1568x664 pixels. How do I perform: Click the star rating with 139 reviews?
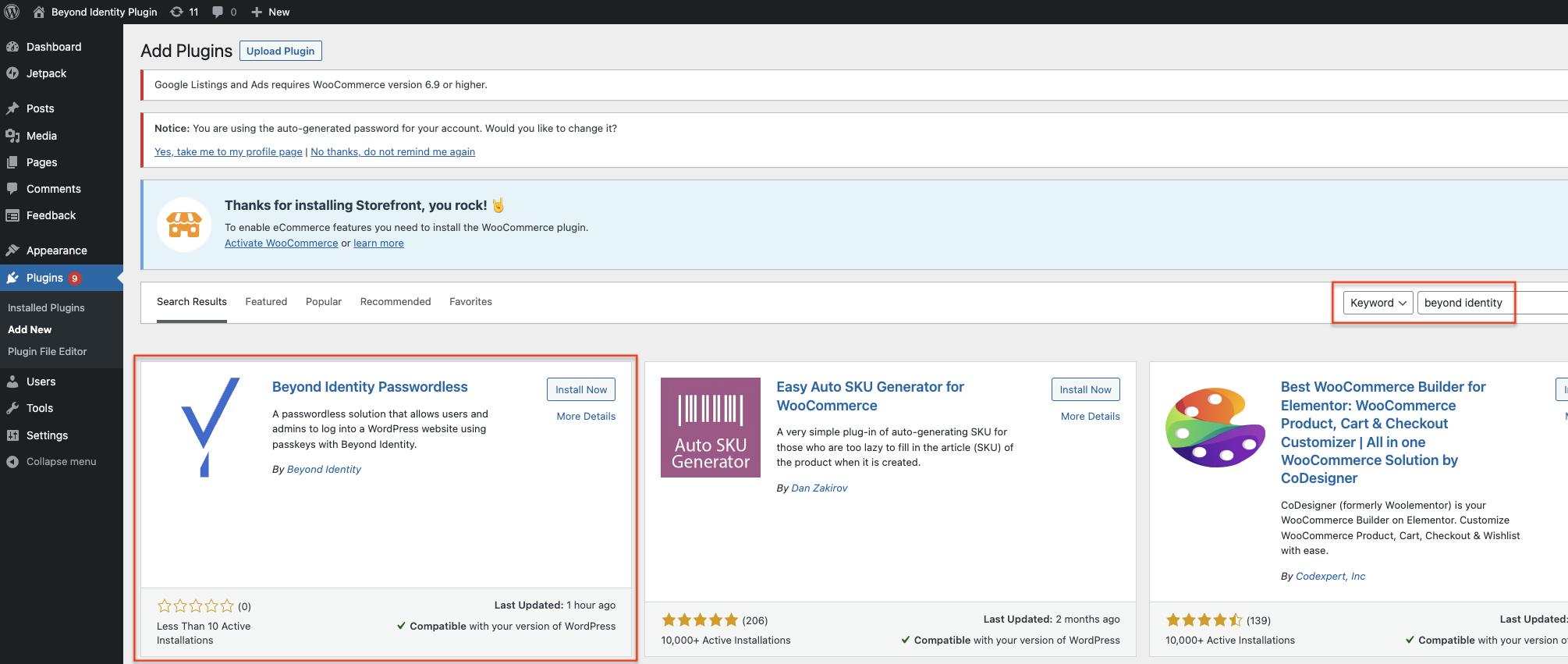1204,620
